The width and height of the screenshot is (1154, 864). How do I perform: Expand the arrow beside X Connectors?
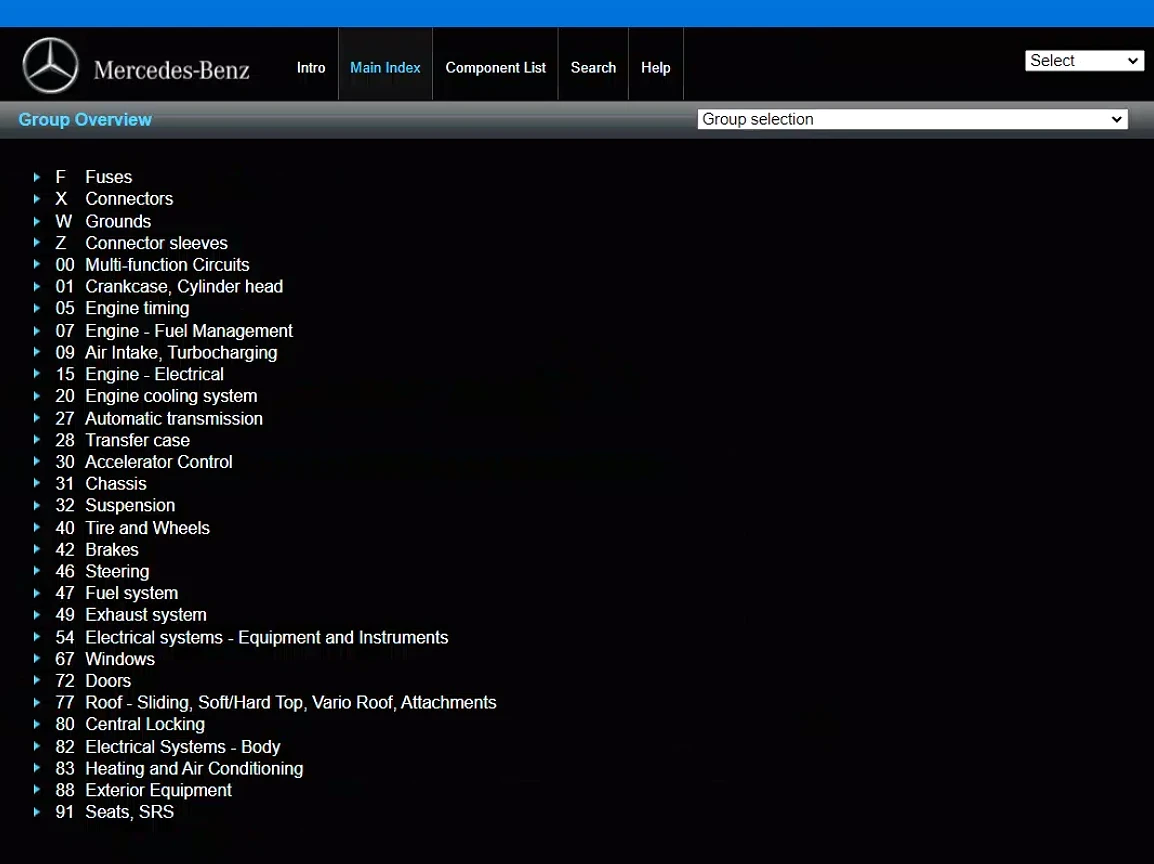point(37,199)
